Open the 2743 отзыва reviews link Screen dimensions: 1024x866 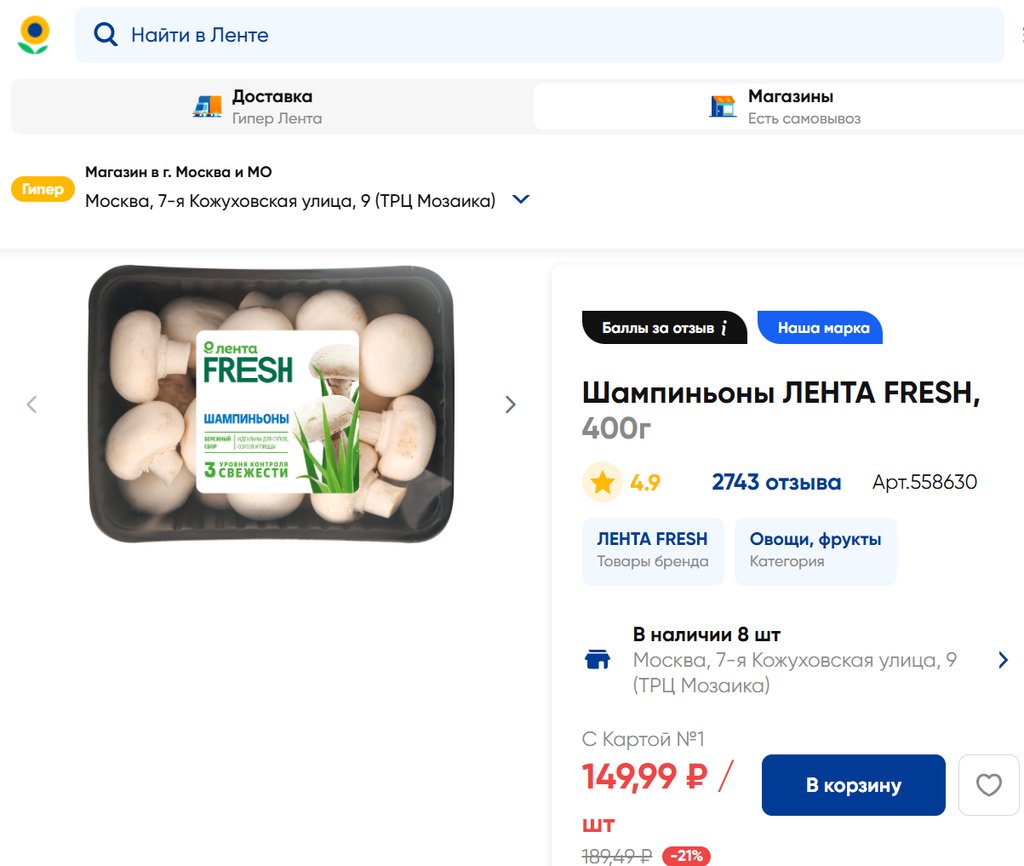pyautogui.click(x=776, y=483)
